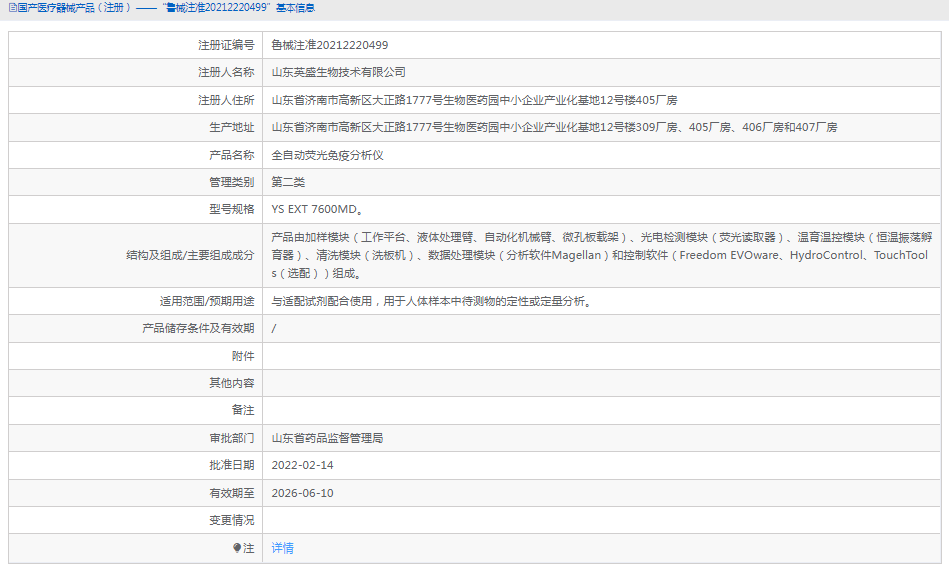The image size is (949, 572).
Task: Select approval department 山东省药品监督管理局
Action: pyautogui.click(x=327, y=438)
